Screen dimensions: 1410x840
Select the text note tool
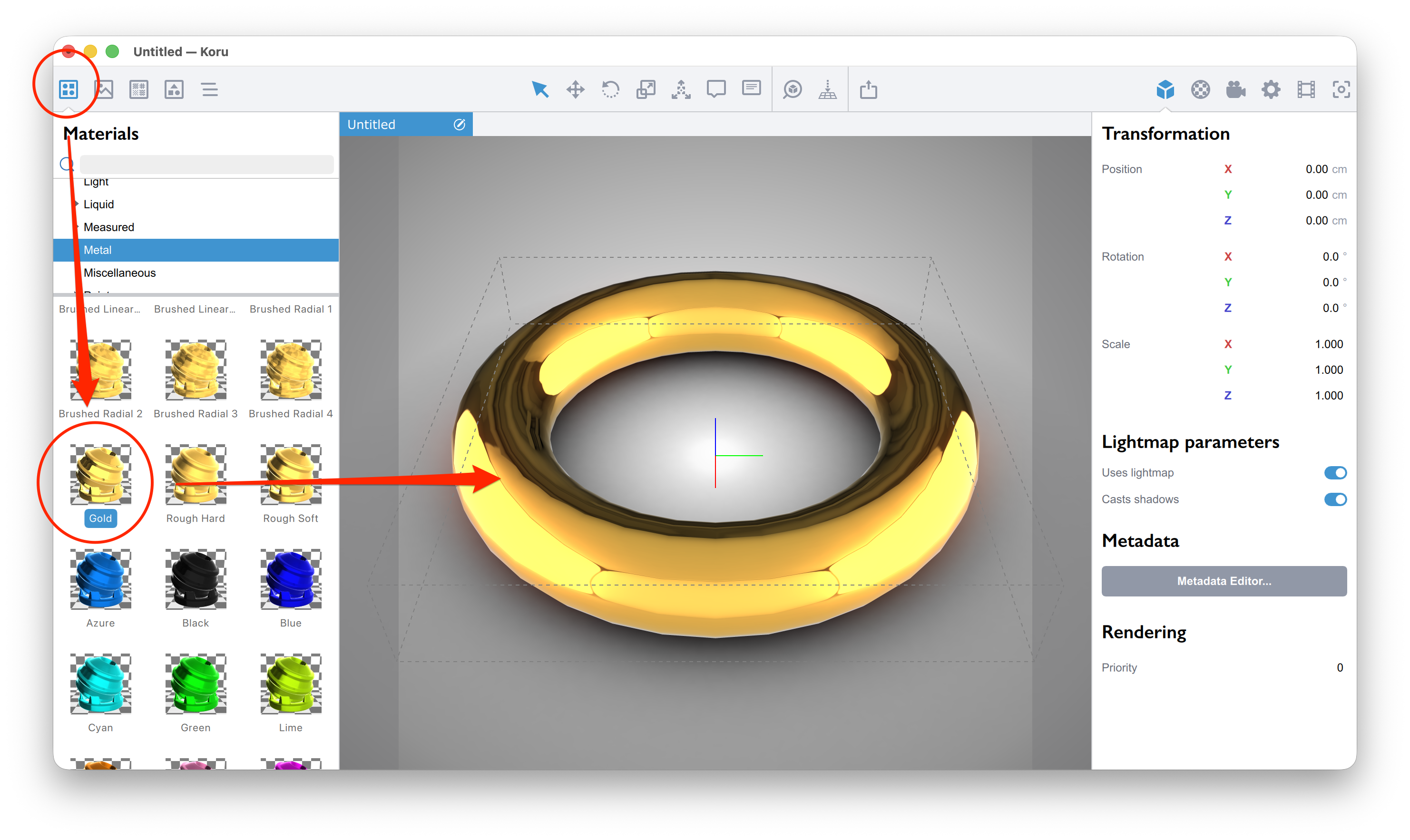751,88
